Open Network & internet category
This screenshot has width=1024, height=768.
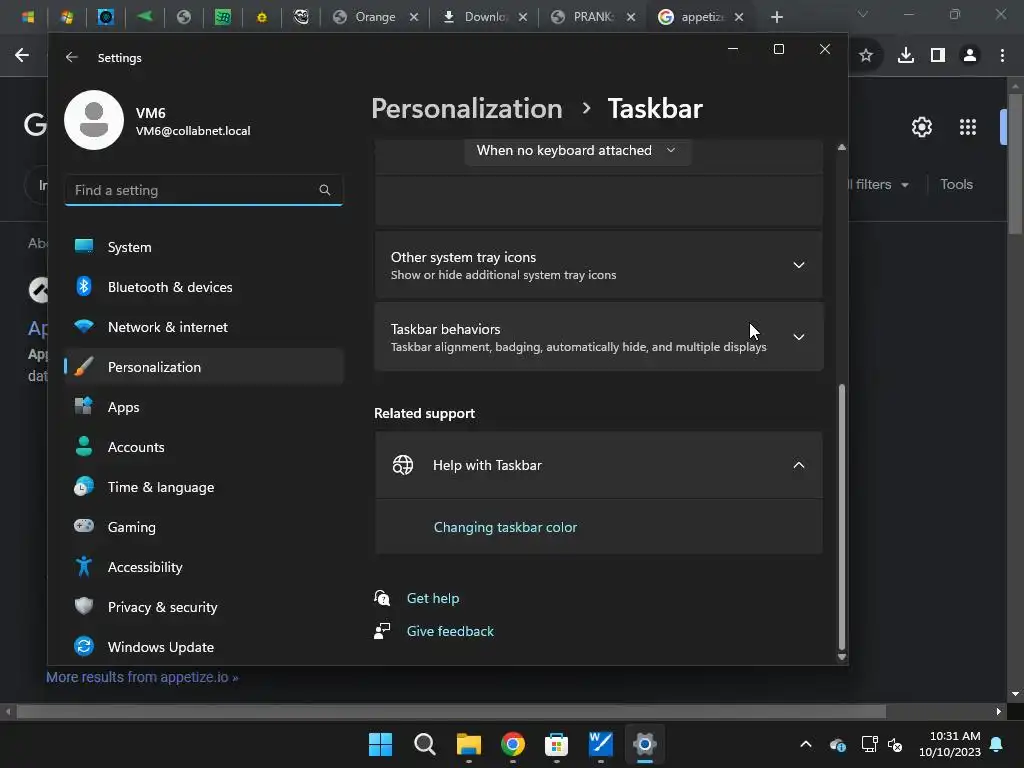pos(204,327)
